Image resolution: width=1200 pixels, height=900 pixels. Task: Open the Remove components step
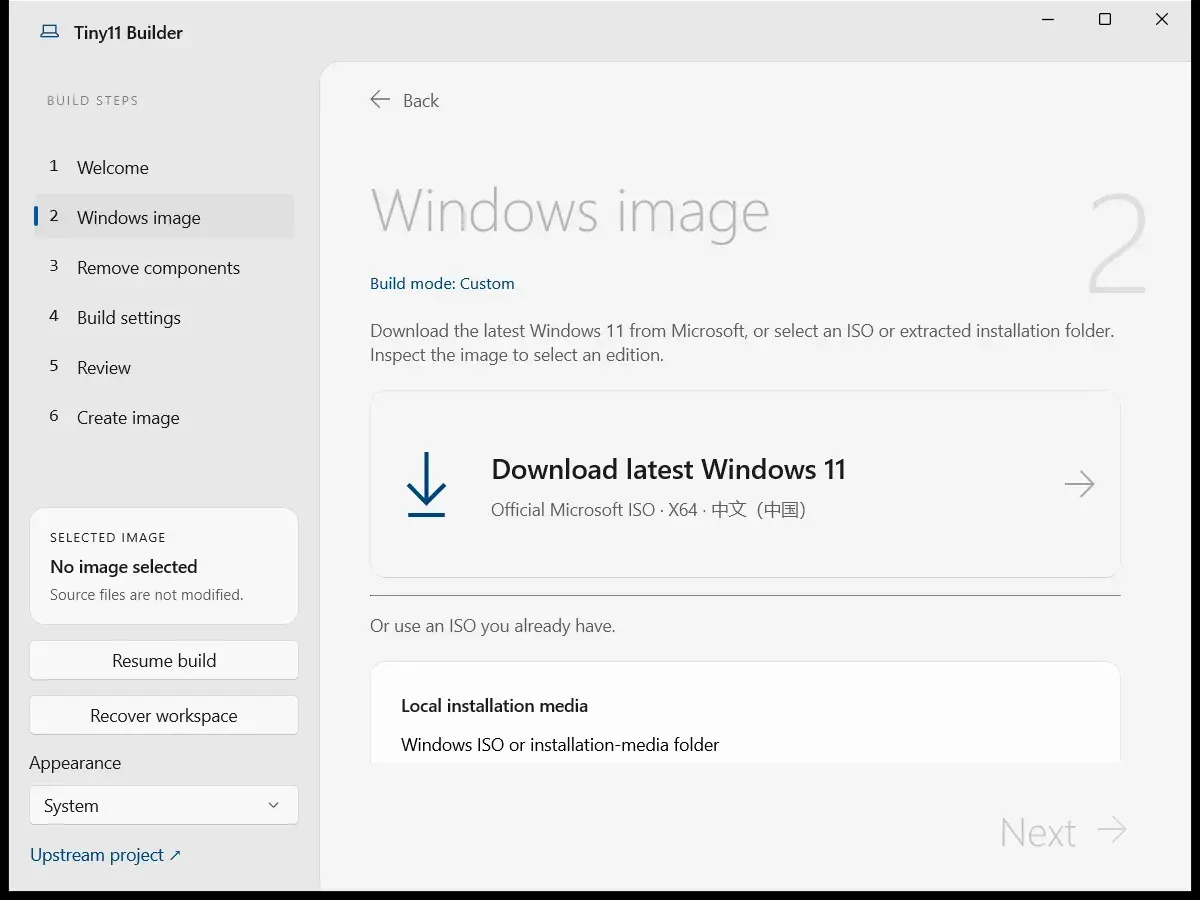pyautogui.click(x=164, y=267)
